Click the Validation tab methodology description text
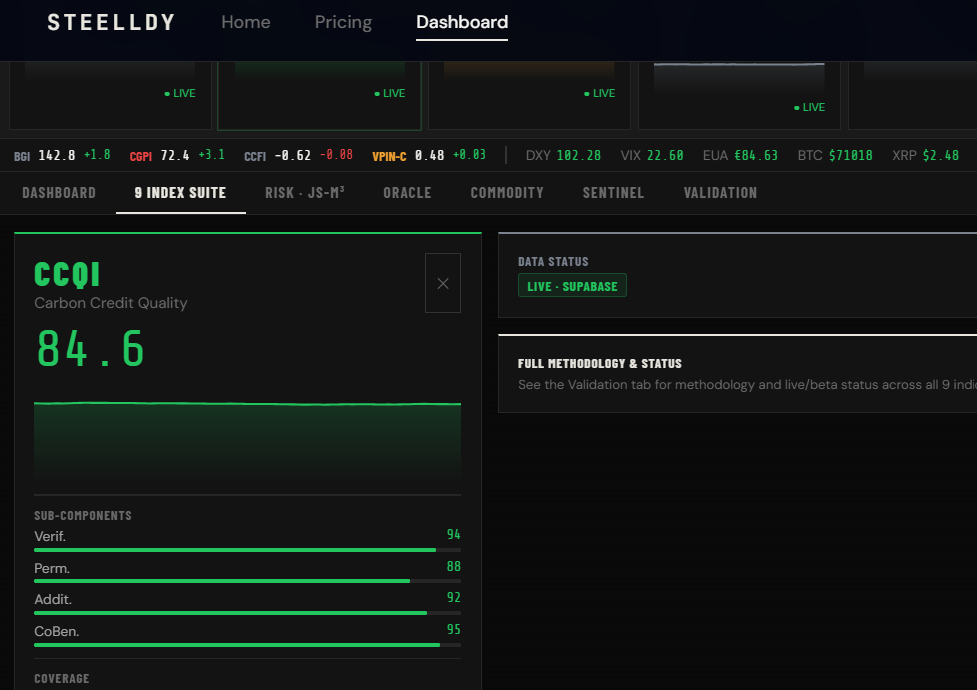 click(x=747, y=385)
